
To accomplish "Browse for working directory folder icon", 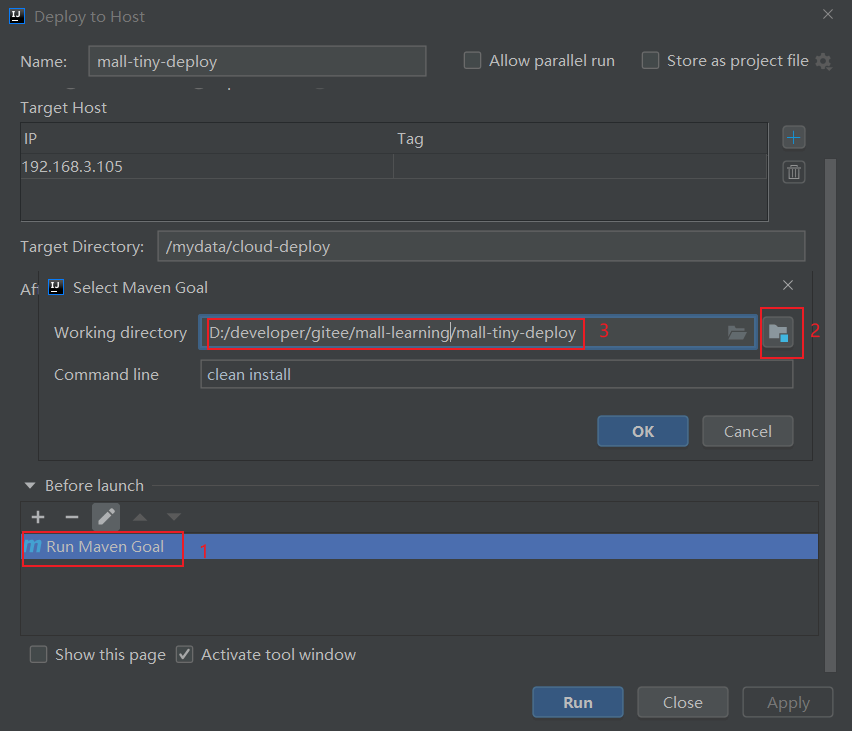I will pos(737,333).
